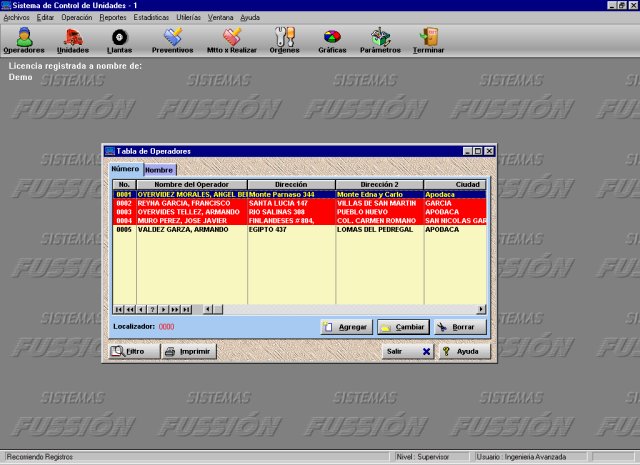Click the Filtro button
This screenshot has height=465, width=640.
tap(134, 352)
